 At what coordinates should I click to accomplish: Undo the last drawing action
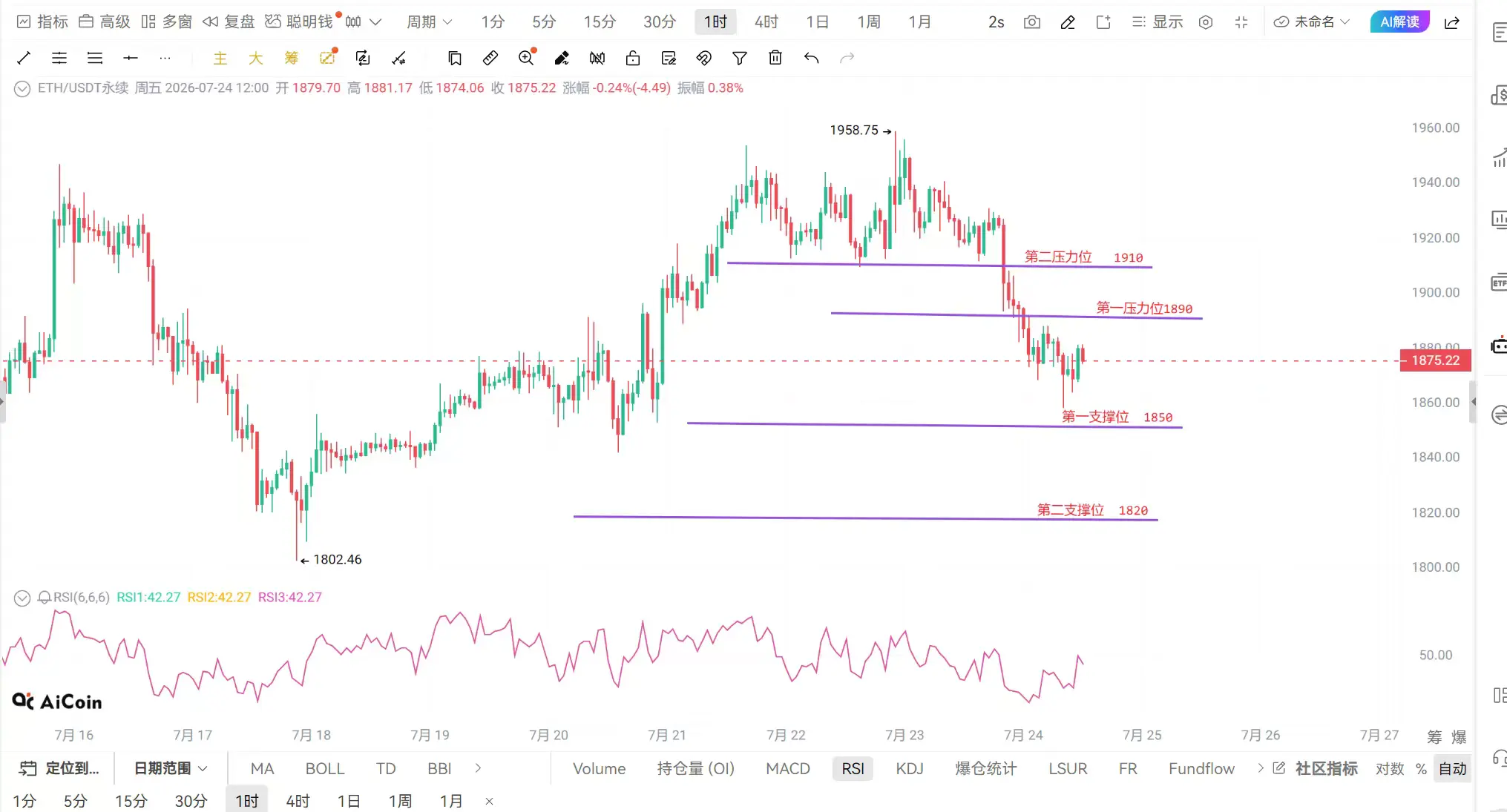point(811,58)
